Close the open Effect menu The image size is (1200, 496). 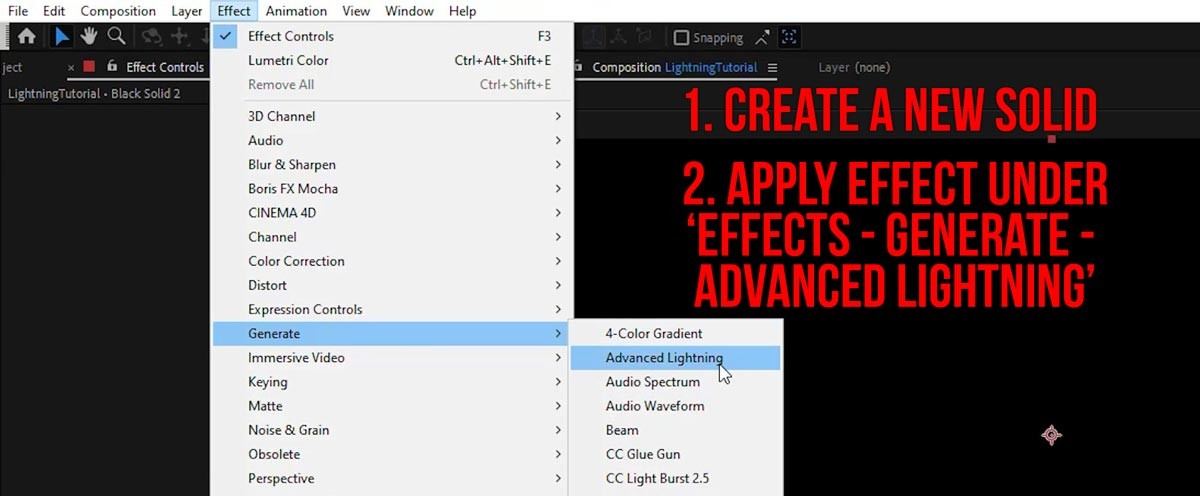(x=234, y=11)
